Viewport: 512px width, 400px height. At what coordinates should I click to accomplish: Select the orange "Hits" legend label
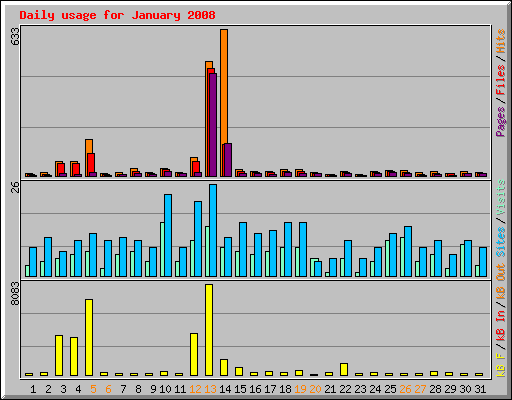point(501,41)
